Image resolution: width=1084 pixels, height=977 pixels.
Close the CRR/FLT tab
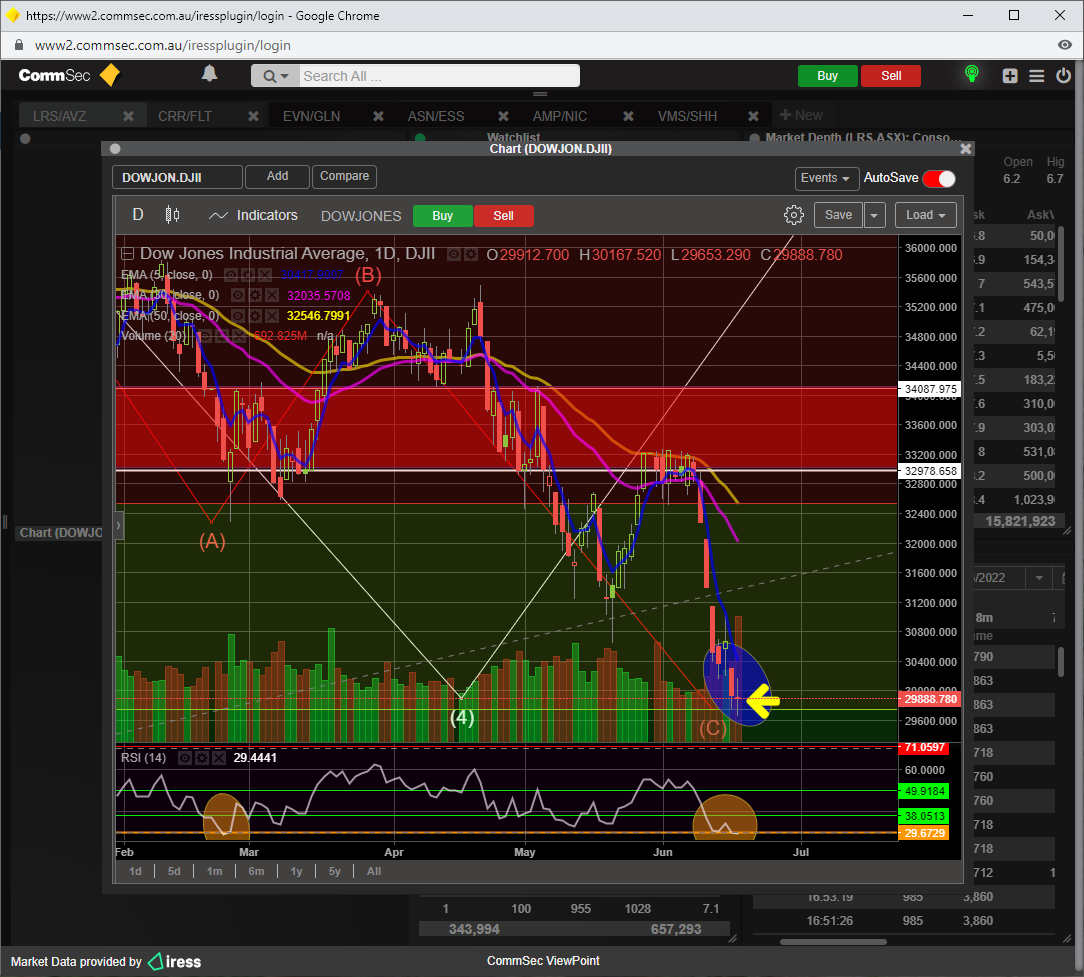coord(254,116)
